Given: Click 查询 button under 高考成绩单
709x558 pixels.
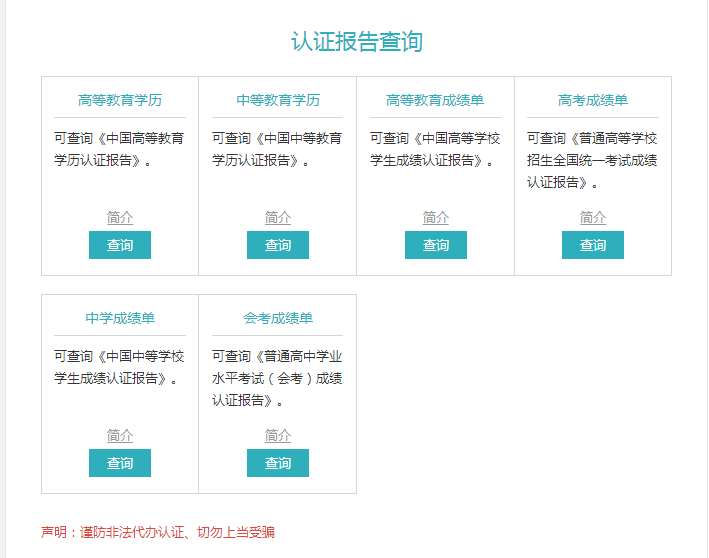Looking at the screenshot, I should (x=593, y=245).
